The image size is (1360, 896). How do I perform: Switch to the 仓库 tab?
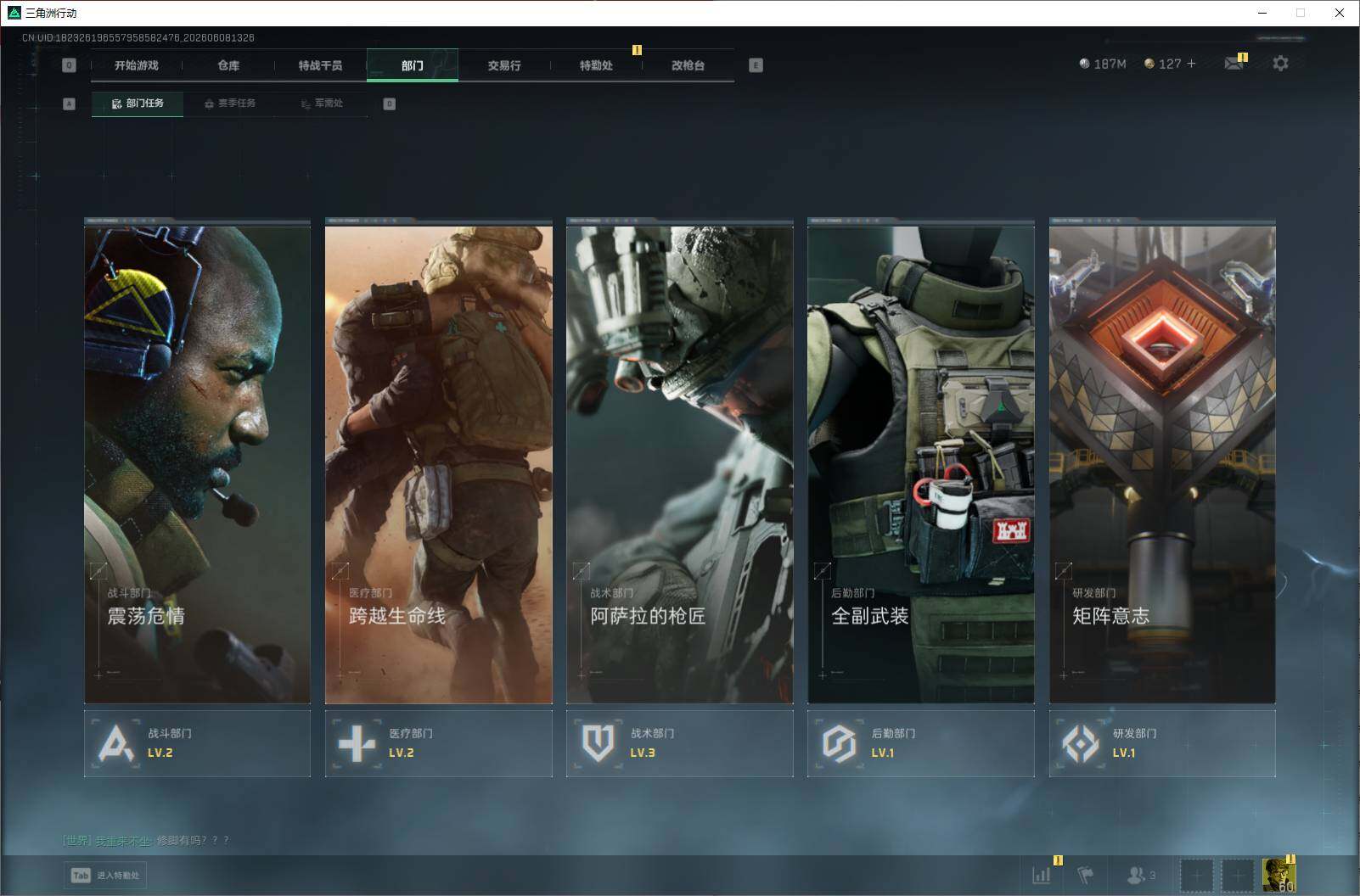point(228,65)
